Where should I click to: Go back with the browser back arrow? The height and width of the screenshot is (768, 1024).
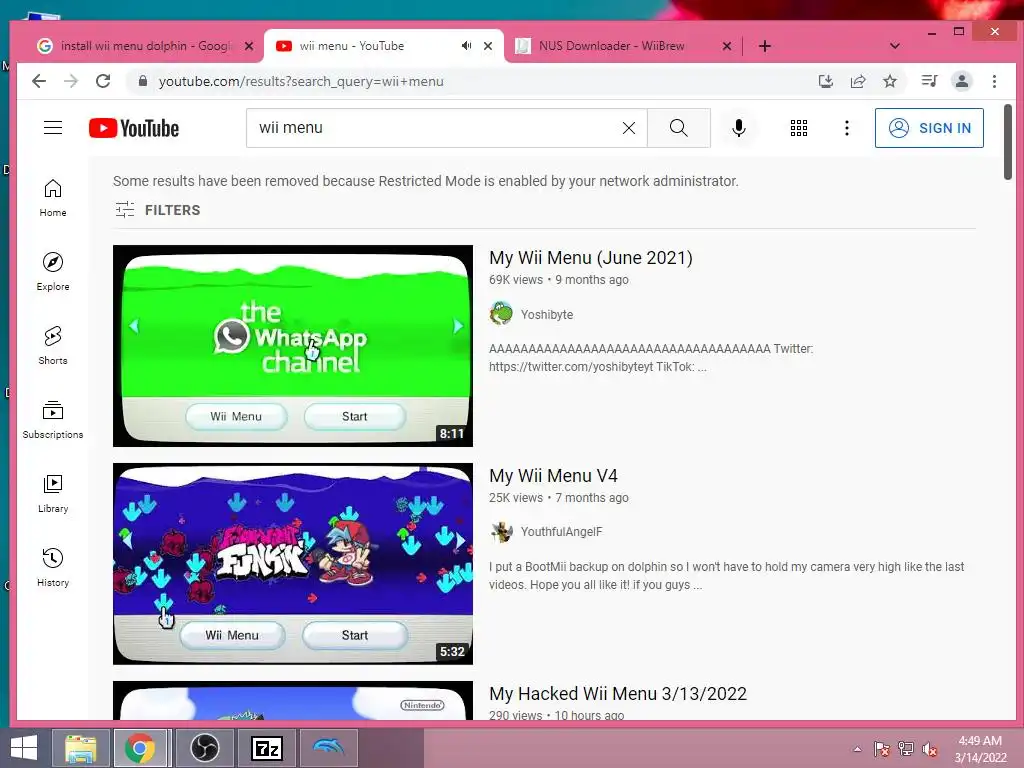[x=39, y=81]
